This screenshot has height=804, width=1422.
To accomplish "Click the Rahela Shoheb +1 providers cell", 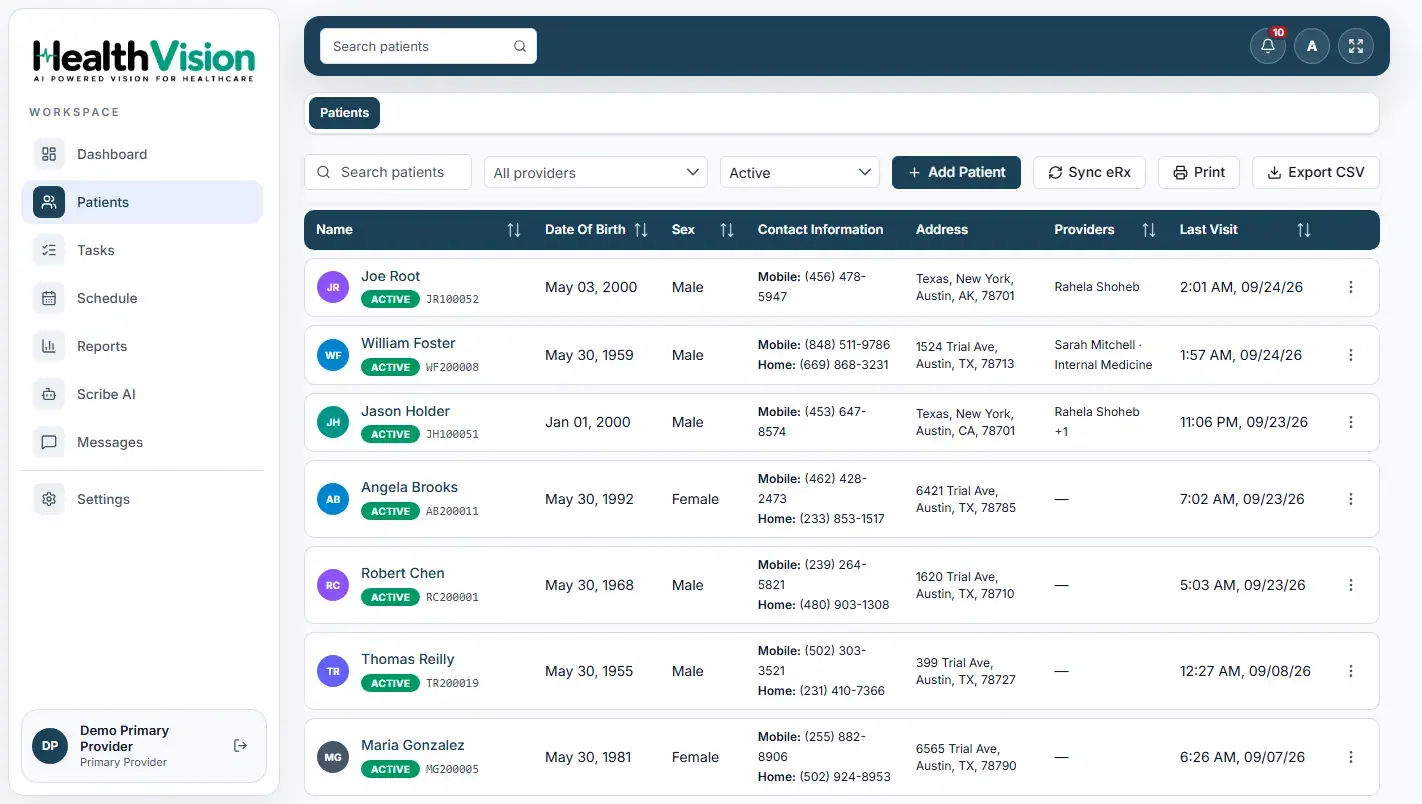I will tap(1097, 422).
